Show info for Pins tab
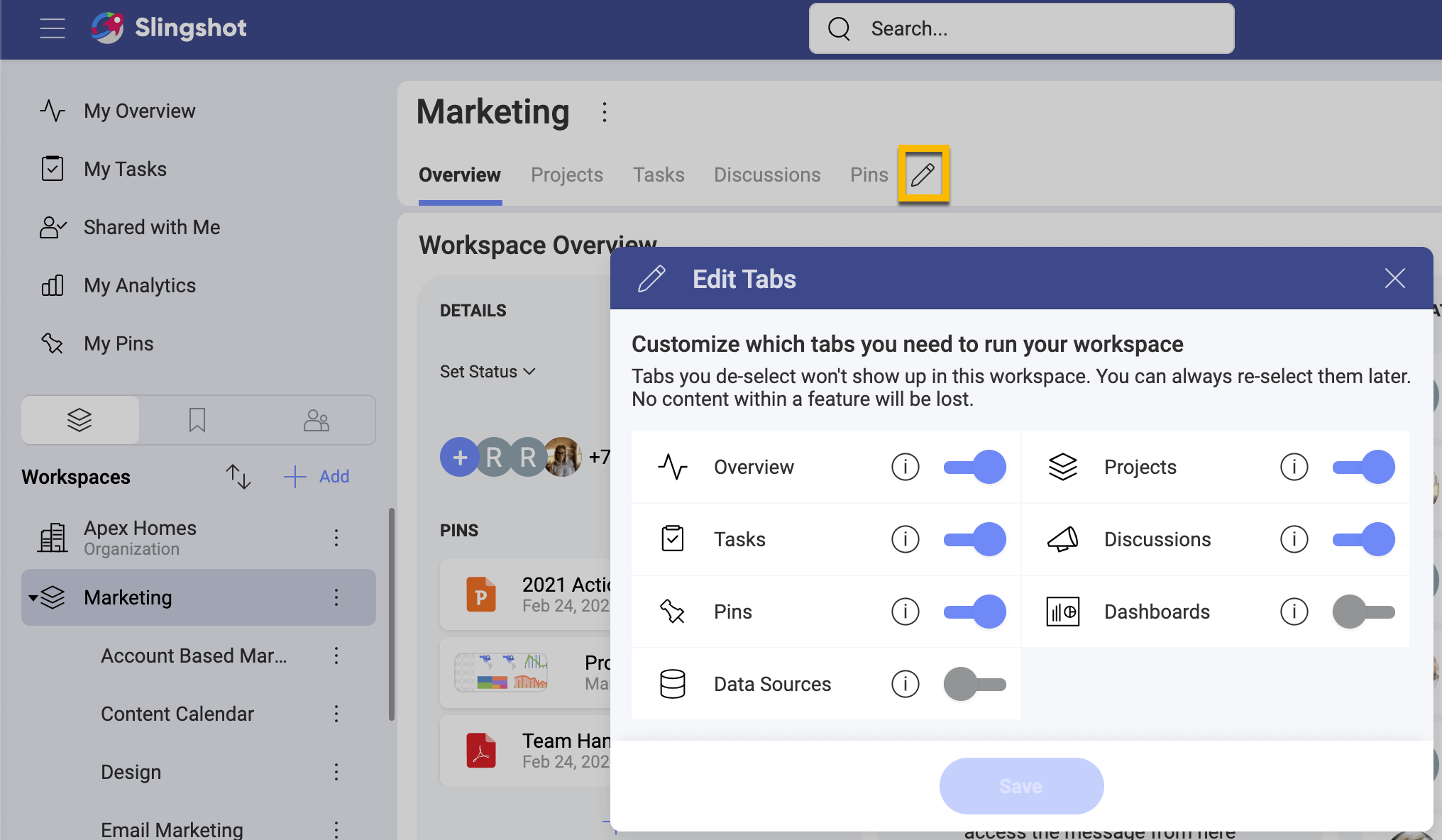Viewport: 1442px width, 840px height. pos(906,612)
